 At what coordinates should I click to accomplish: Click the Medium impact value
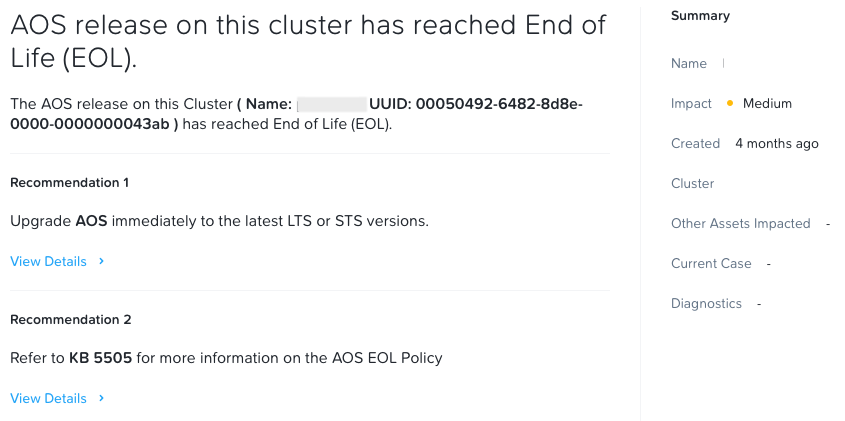pyautogui.click(x=767, y=103)
